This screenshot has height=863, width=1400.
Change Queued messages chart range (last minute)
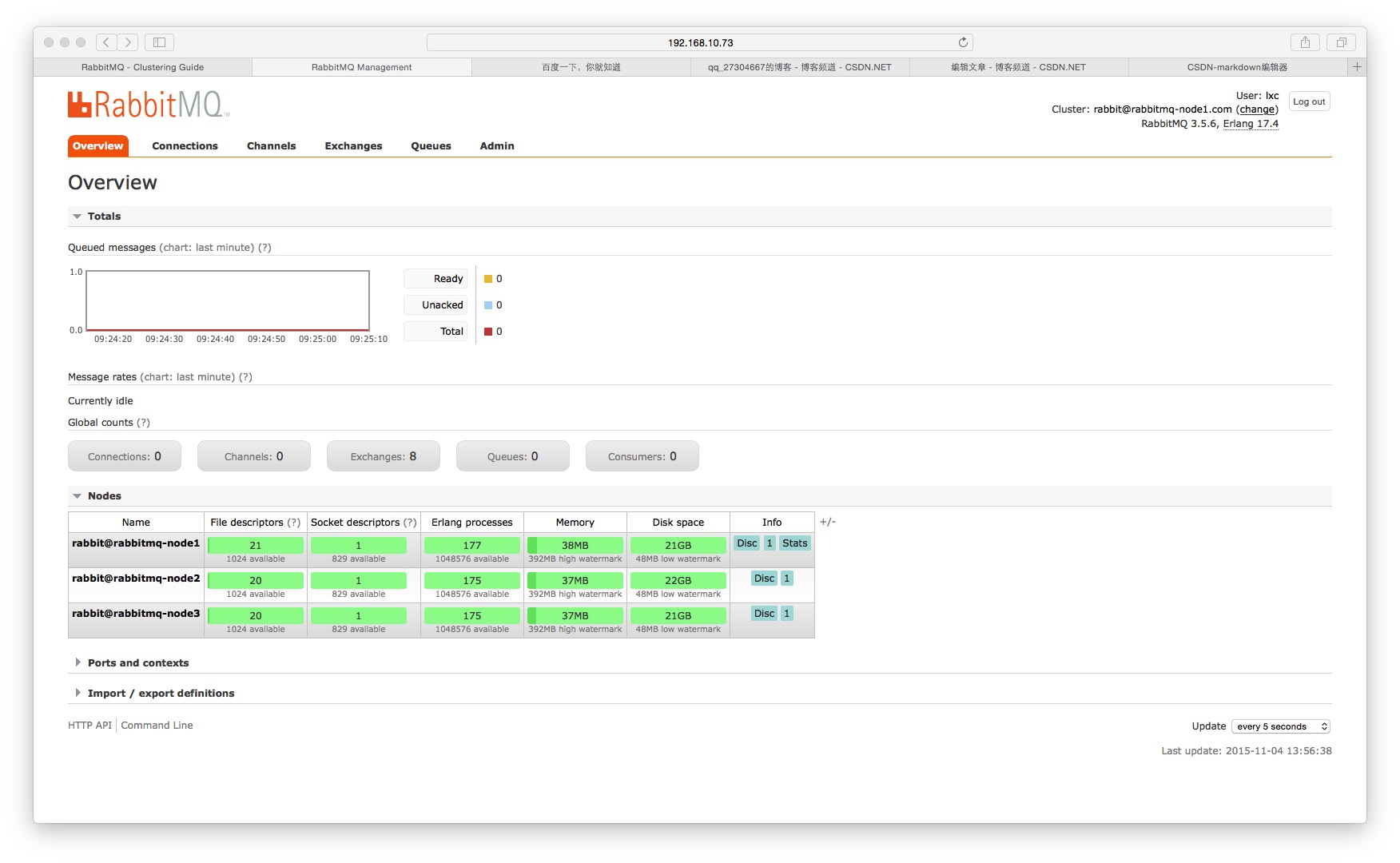click(207, 248)
